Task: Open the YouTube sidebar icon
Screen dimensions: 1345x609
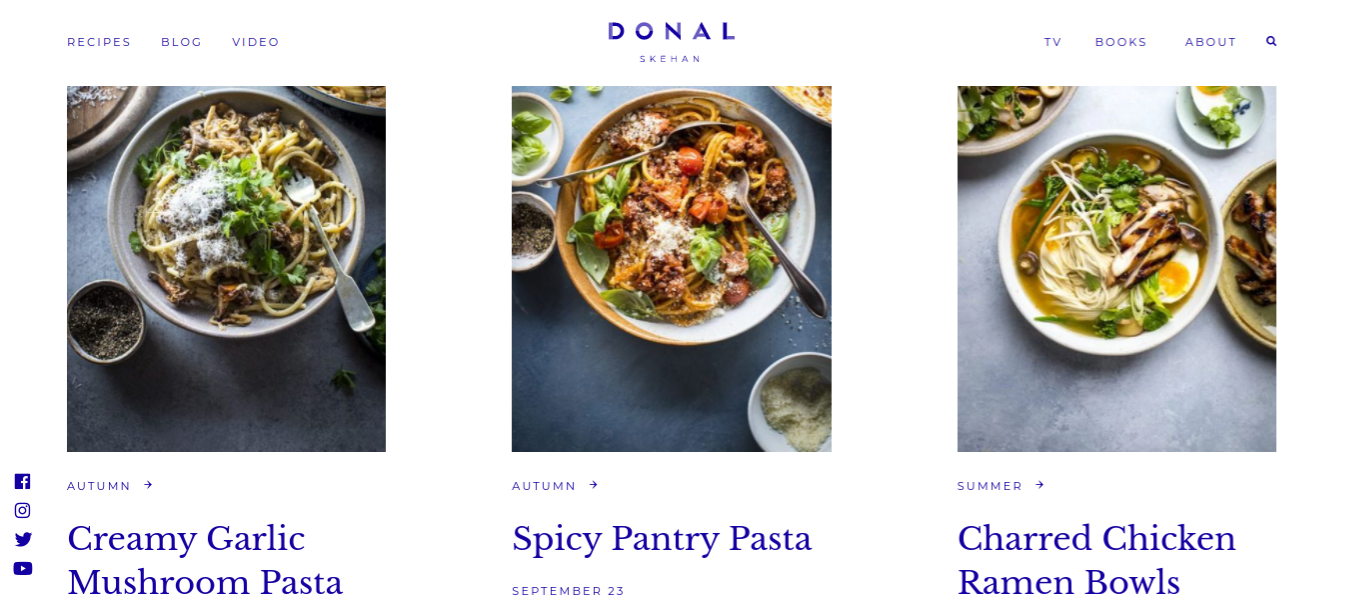Action: tap(23, 568)
